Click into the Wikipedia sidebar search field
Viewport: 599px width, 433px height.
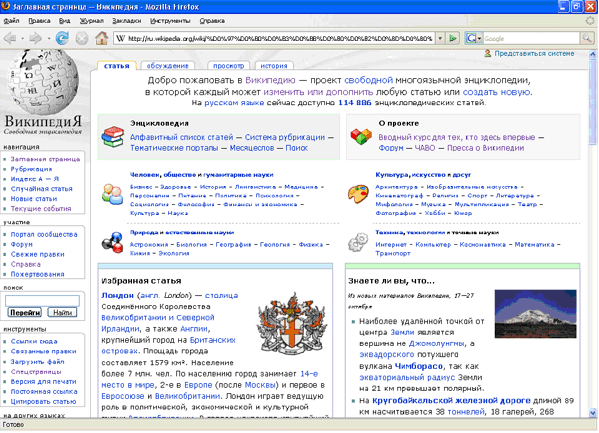(x=42, y=300)
